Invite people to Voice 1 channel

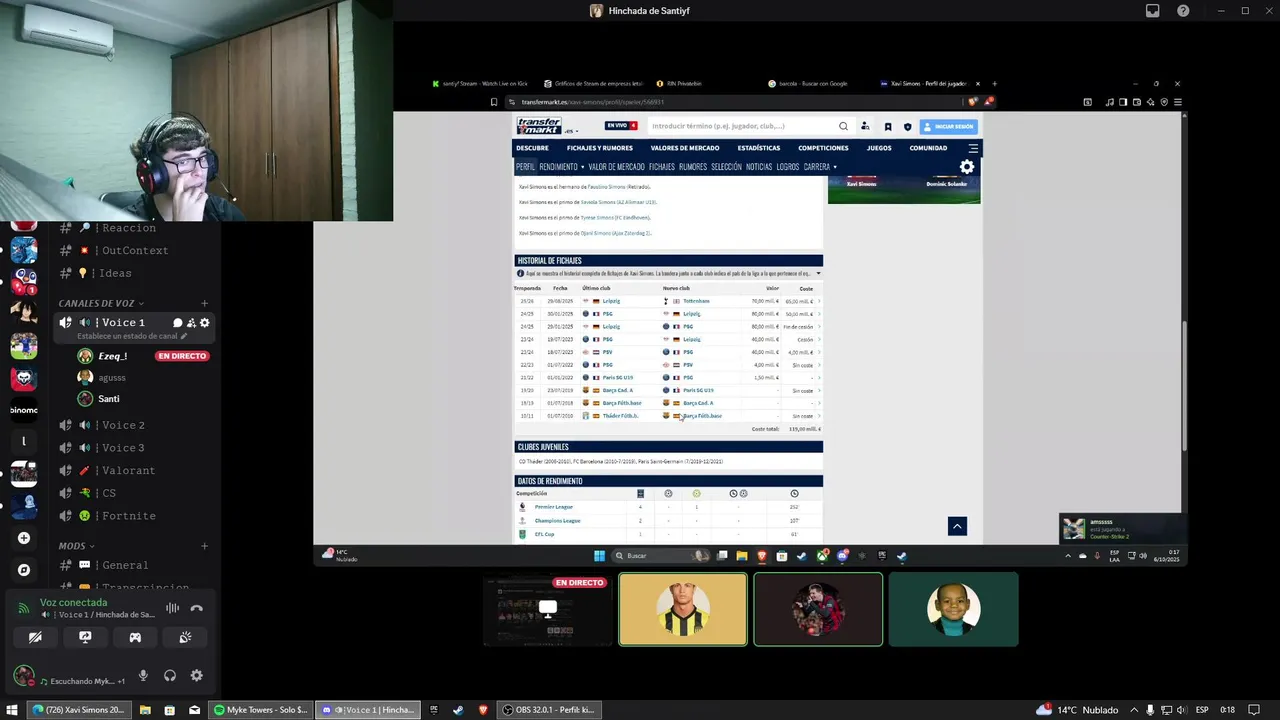[191, 323]
